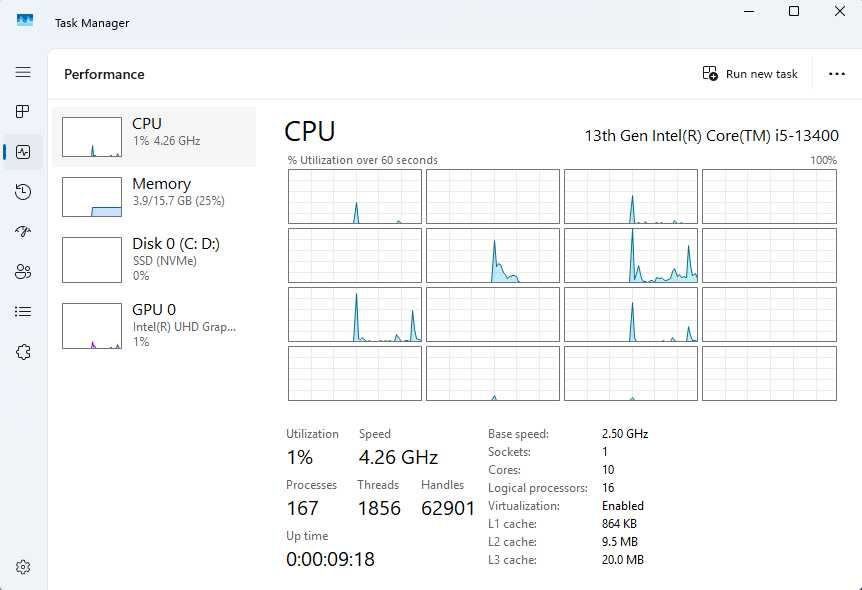862x590 pixels.
Task: Select the Performance page icon in sidebar
Action: [23, 152]
